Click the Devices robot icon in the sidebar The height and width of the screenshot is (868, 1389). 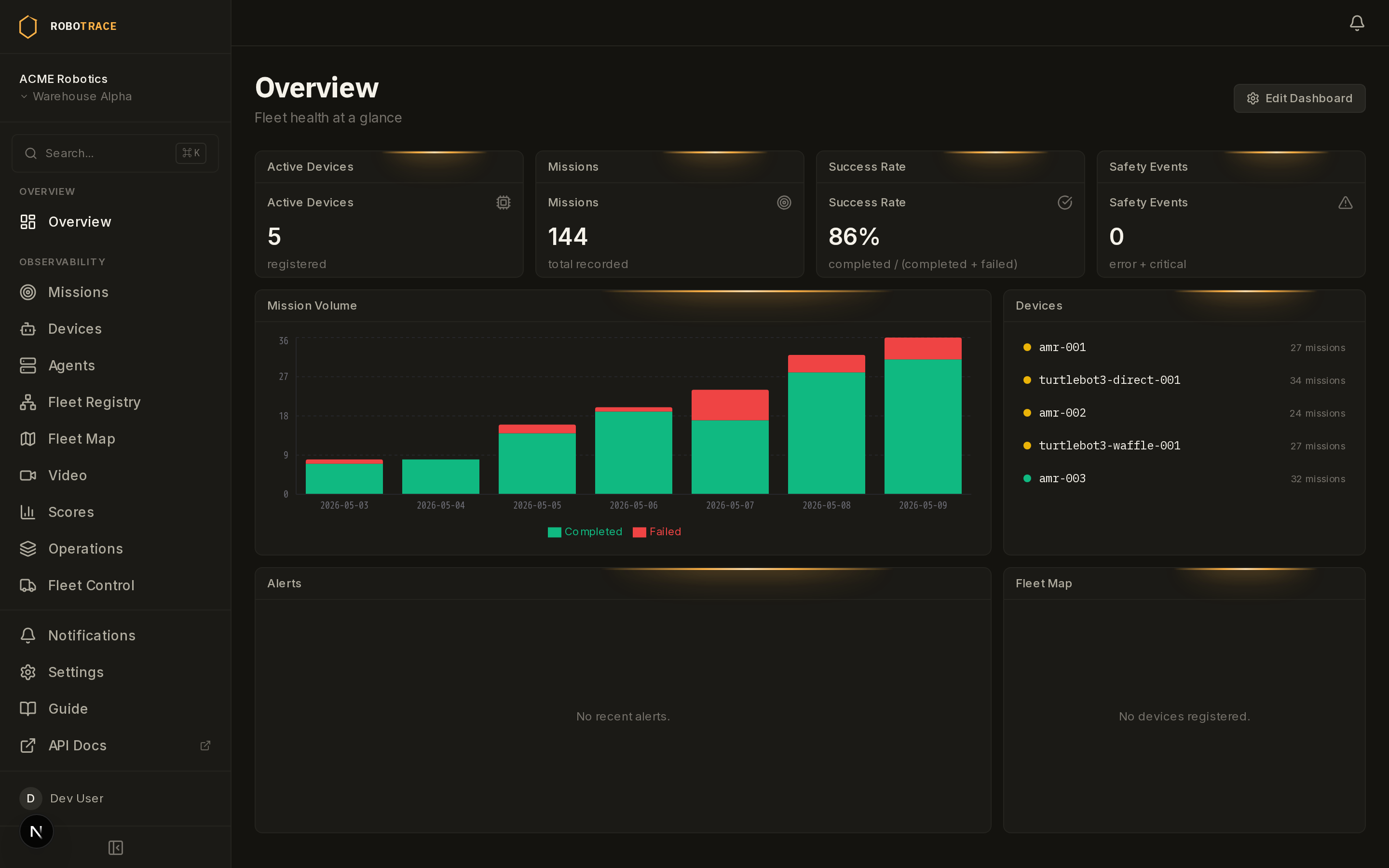[x=27, y=329]
